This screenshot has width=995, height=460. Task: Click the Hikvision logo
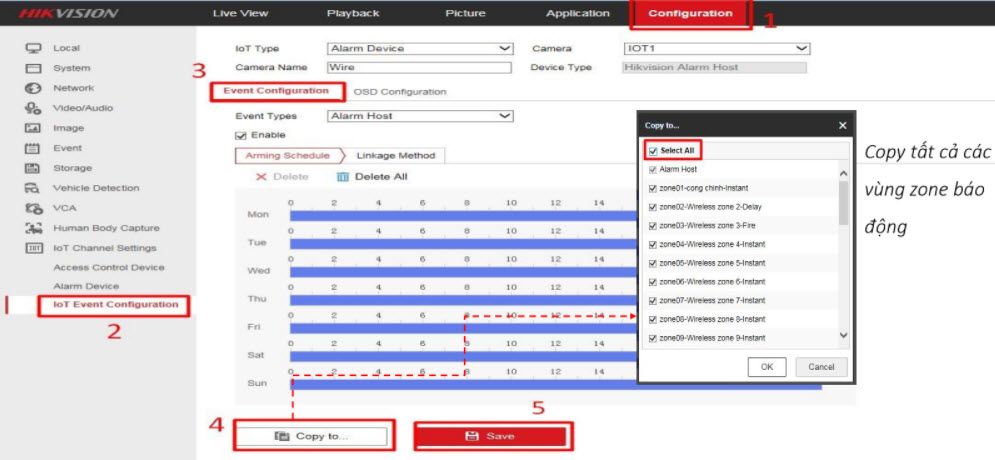point(69,13)
